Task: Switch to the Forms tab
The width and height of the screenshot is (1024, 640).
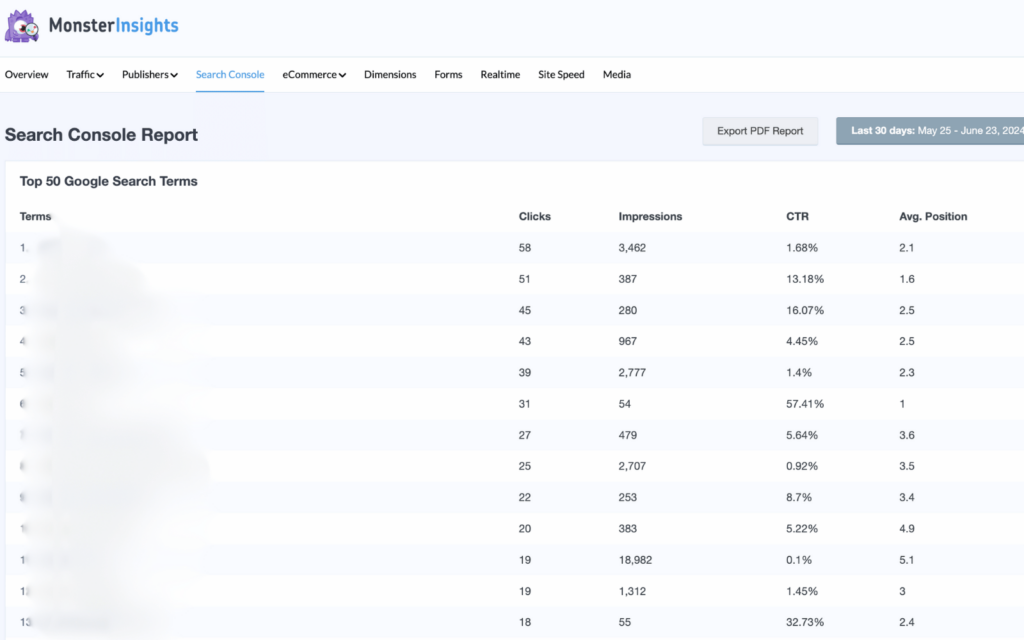Action: pyautogui.click(x=447, y=74)
